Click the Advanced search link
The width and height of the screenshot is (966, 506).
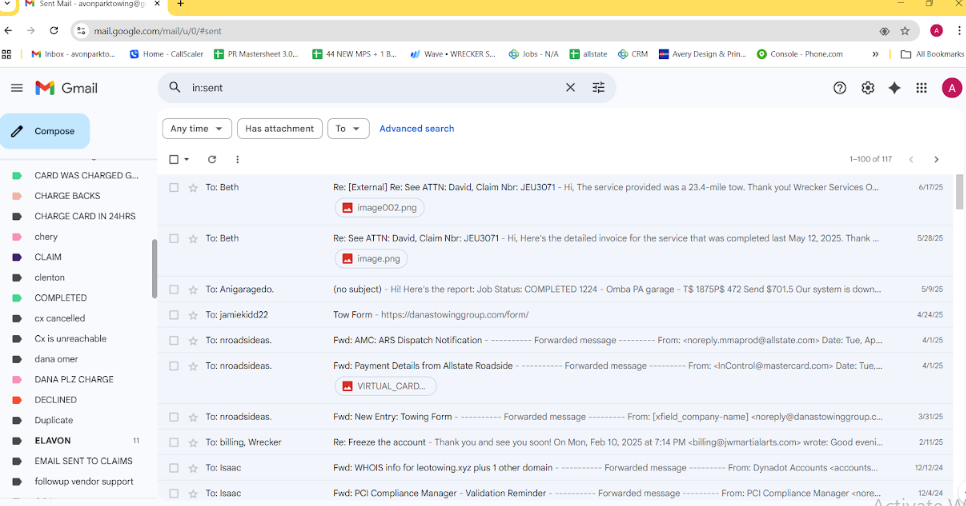[416, 129]
